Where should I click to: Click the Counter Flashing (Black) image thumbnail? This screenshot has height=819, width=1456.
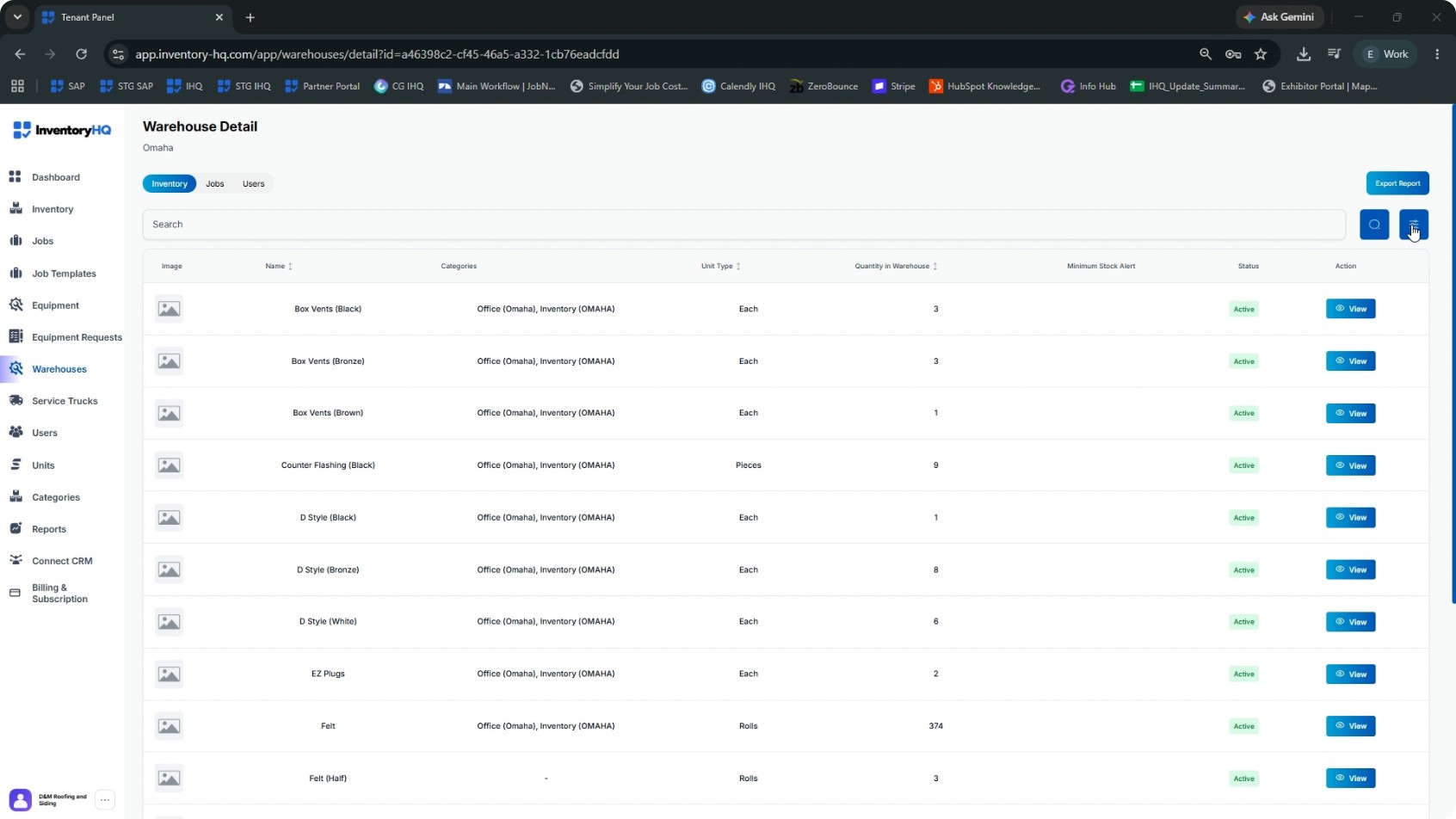[x=169, y=465]
